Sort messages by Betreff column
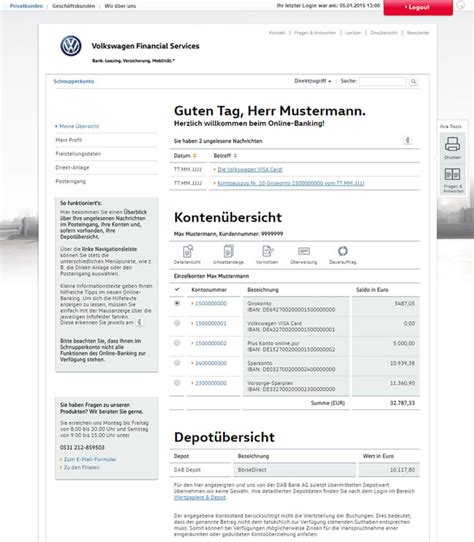Image resolution: width=474 pixels, height=542 pixels. point(225,156)
